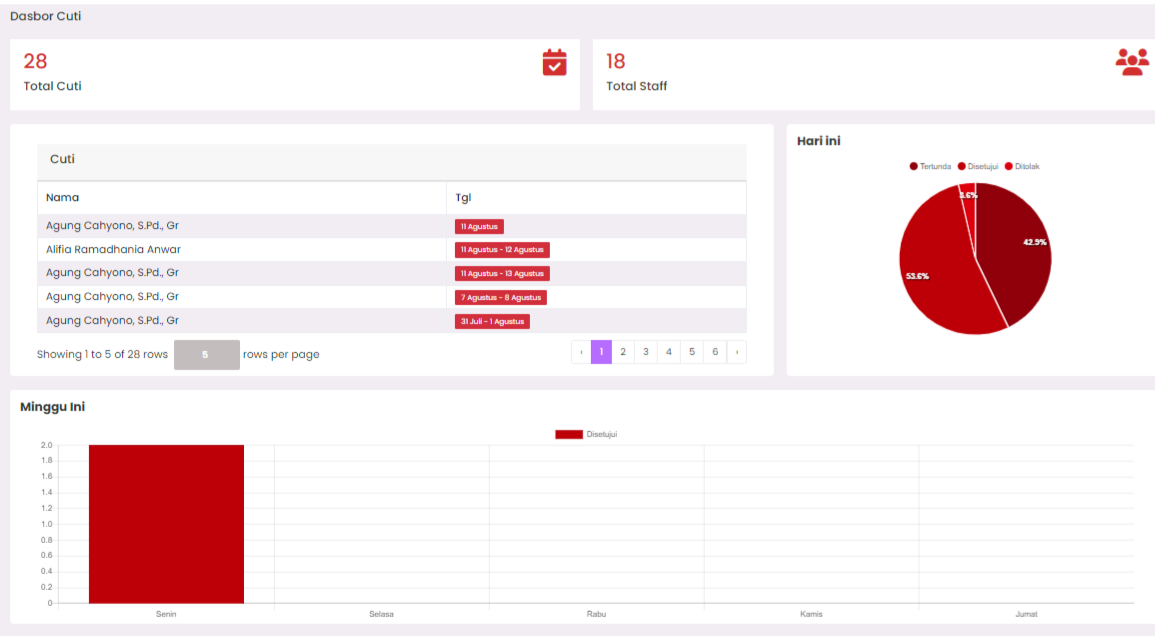Jump to page 6 in pagination
The image size is (1155, 636).
coord(715,352)
